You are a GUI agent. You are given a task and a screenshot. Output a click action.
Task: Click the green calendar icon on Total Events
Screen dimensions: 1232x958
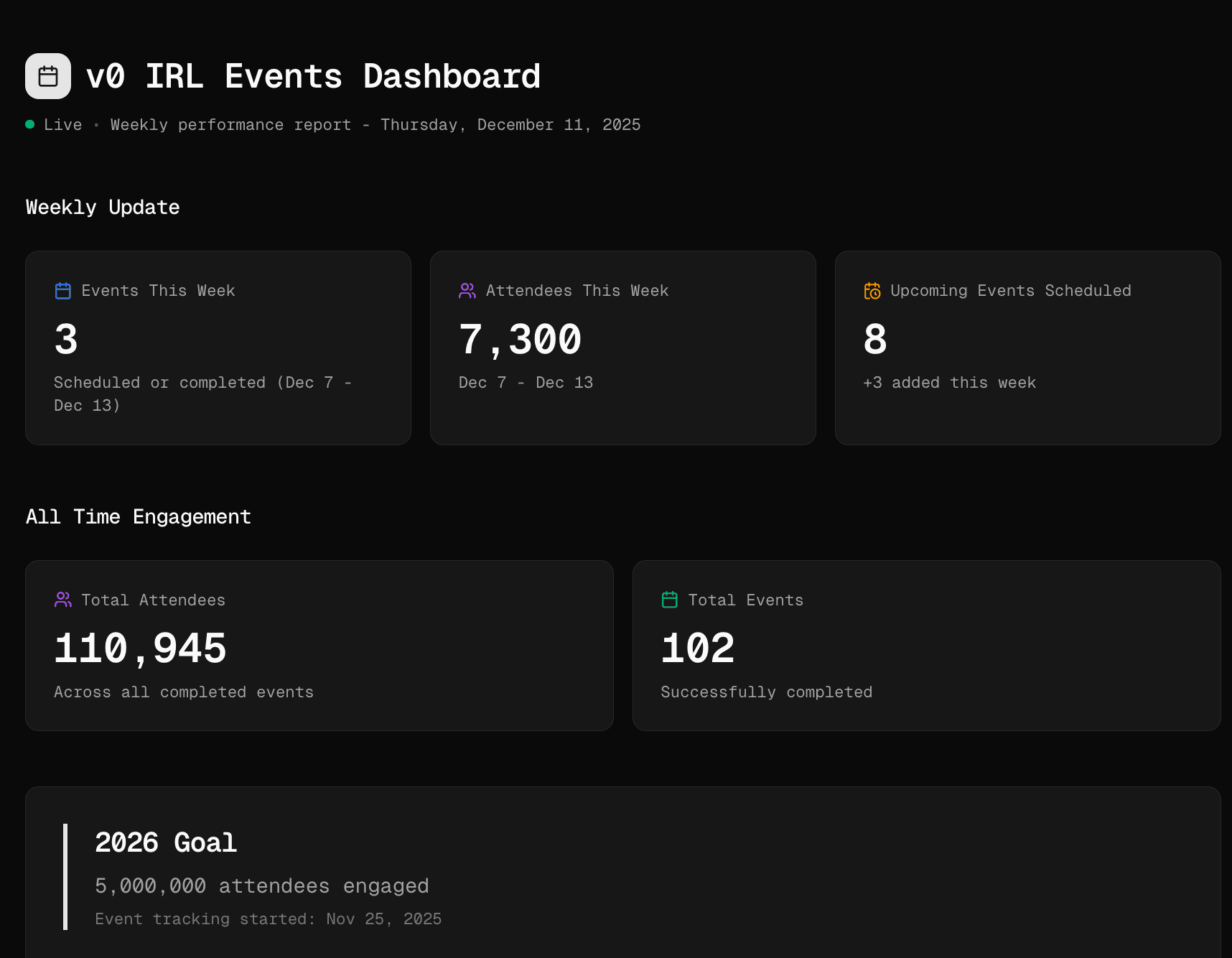669,600
